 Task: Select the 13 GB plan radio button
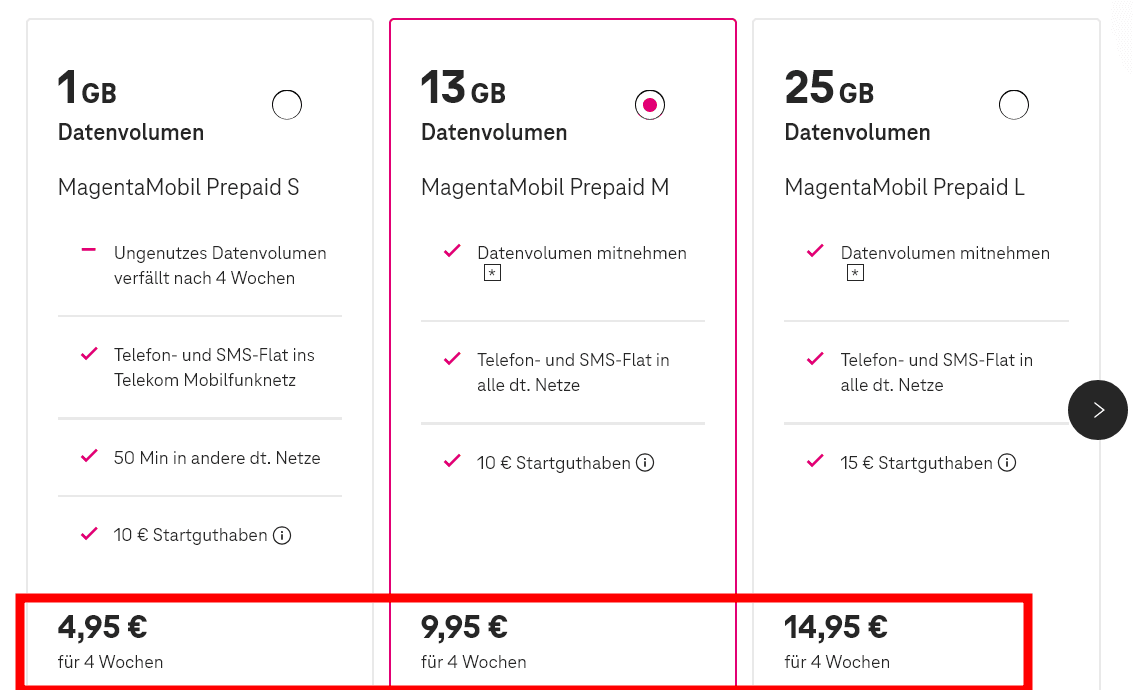click(650, 104)
